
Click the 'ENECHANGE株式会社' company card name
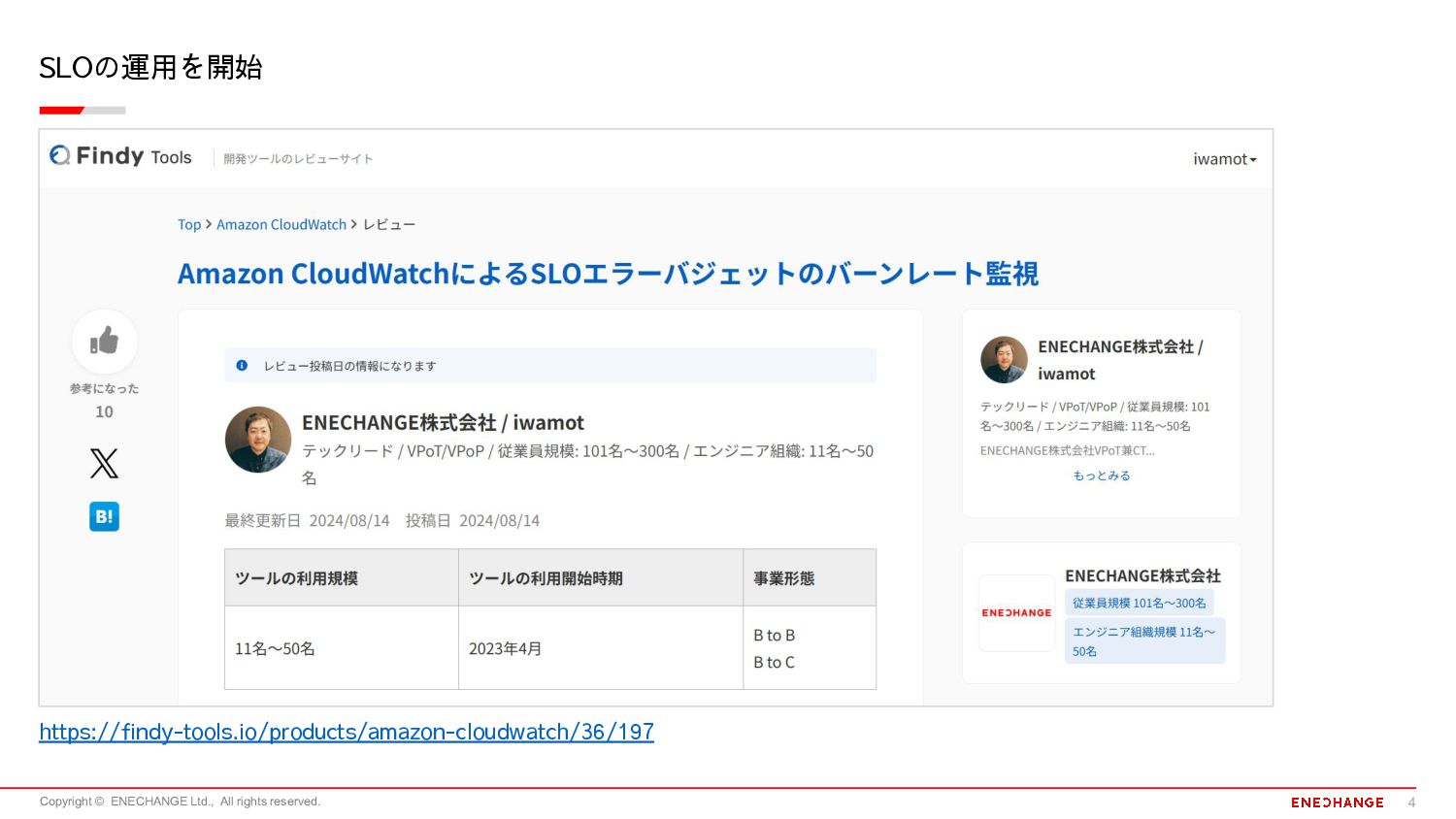point(1142,575)
